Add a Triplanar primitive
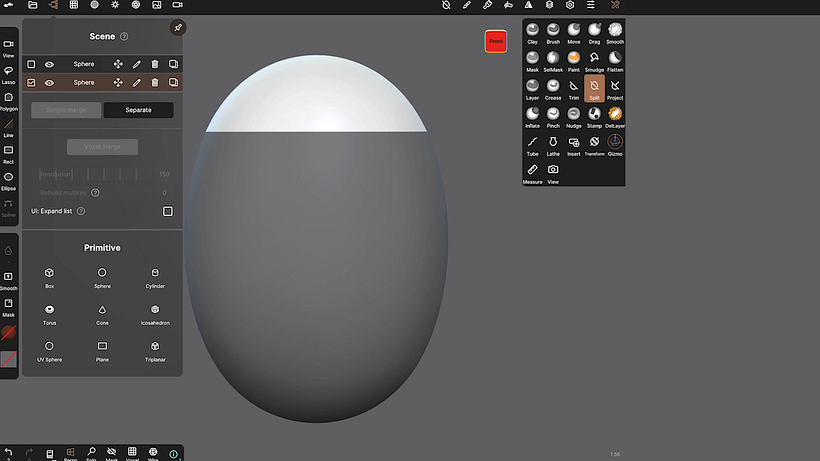Image resolution: width=820 pixels, height=461 pixels. click(x=155, y=351)
